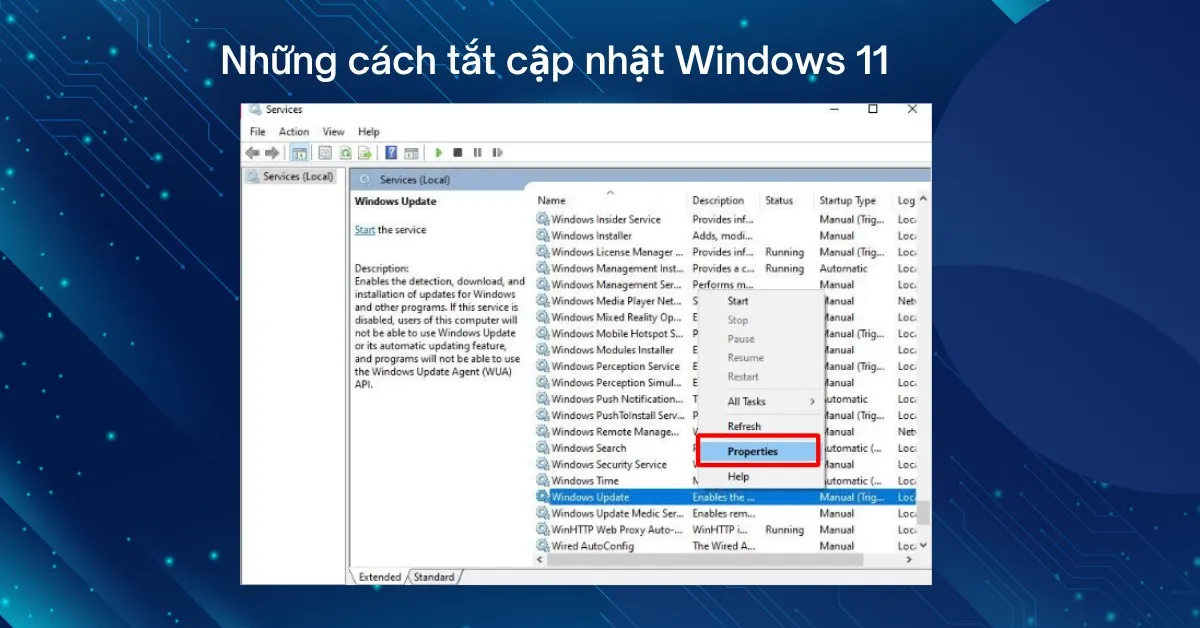The height and width of the screenshot is (628, 1200).
Task: Toggle the Show/Hide Console Tree toolbar icon
Action: coord(299,153)
